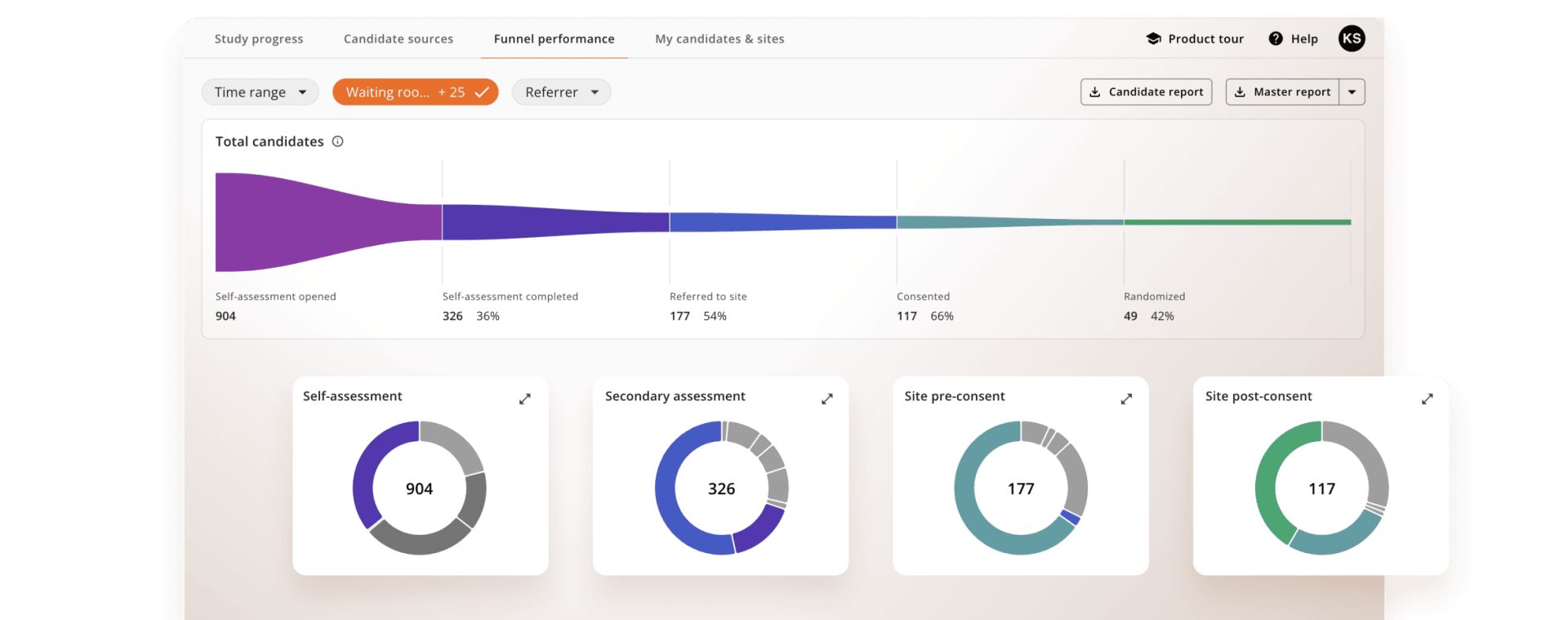Expand the Secondary assessment chart card
1568x620 pixels.
pyautogui.click(x=826, y=399)
